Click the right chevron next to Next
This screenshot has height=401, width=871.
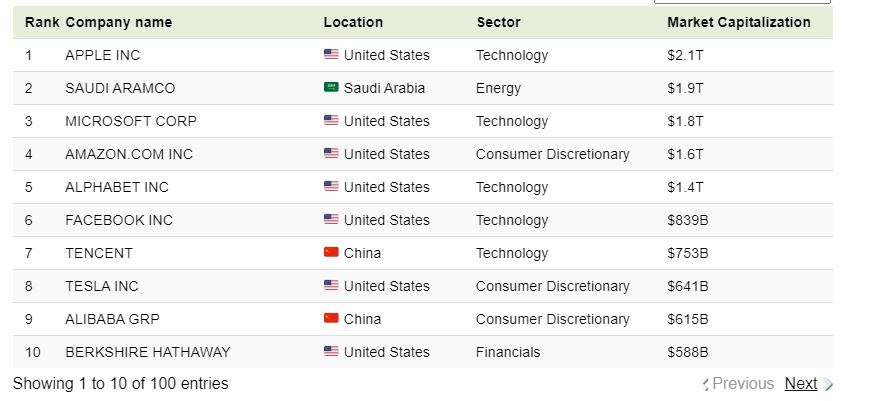pyautogui.click(x=828, y=384)
